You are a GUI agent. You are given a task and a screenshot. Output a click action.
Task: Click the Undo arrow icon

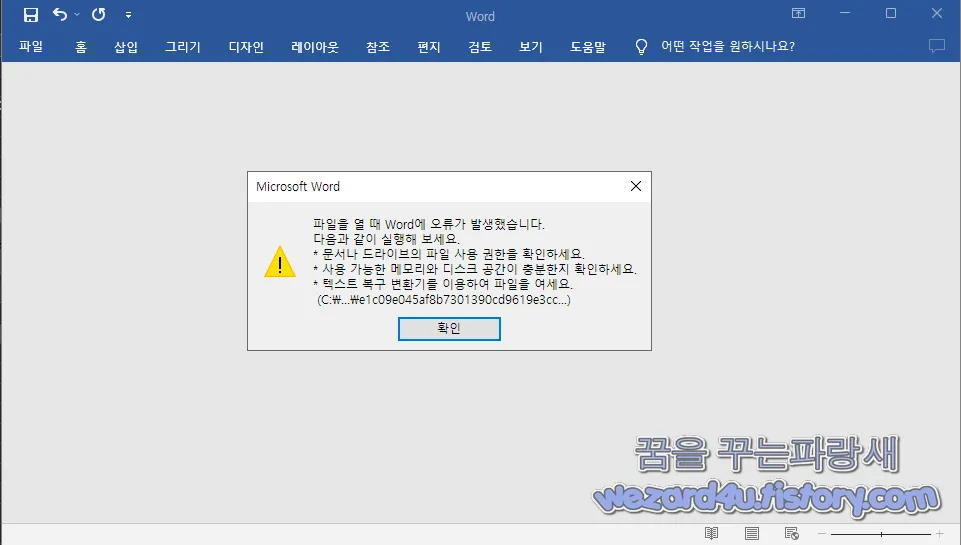click(59, 14)
